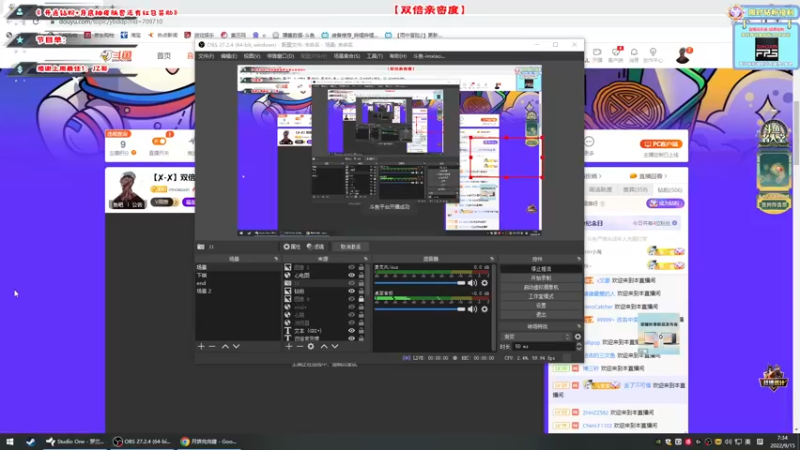Click 启动虚拟摄像机 button
Image resolution: width=800 pixels, height=450 pixels.
541,287
